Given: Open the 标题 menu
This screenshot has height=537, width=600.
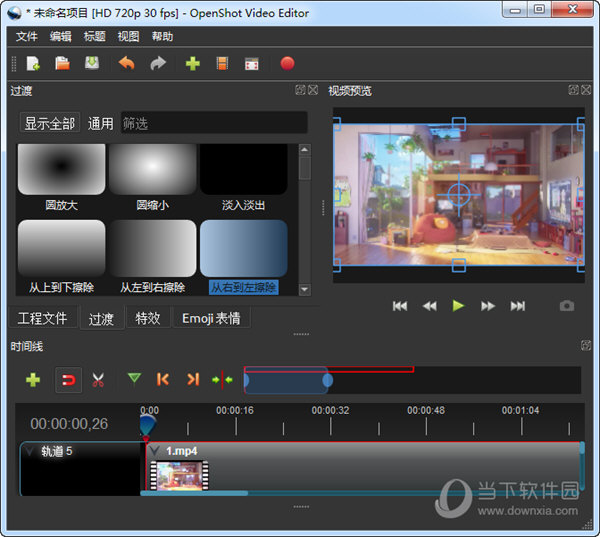Looking at the screenshot, I should (x=95, y=36).
